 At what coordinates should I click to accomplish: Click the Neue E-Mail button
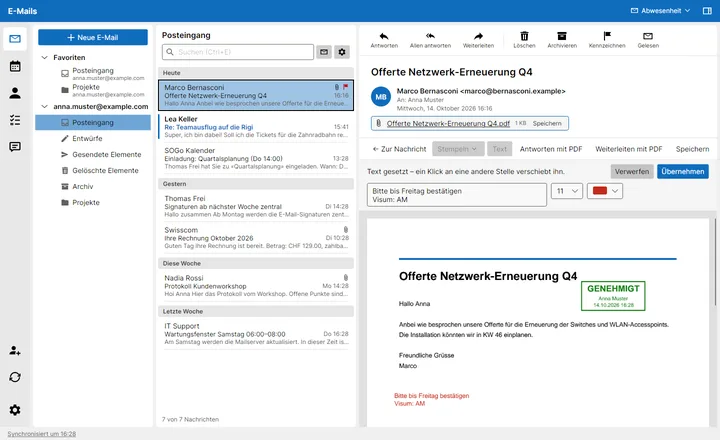tap(93, 37)
